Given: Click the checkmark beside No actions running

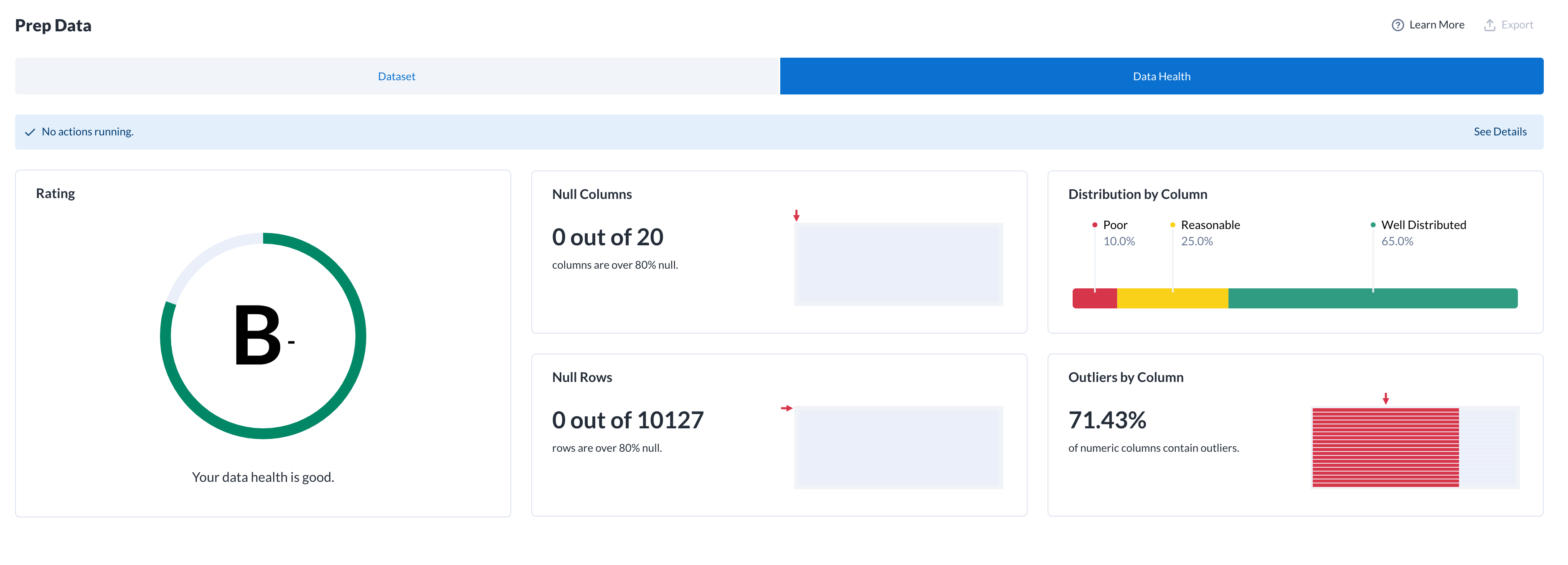Looking at the screenshot, I should point(30,132).
